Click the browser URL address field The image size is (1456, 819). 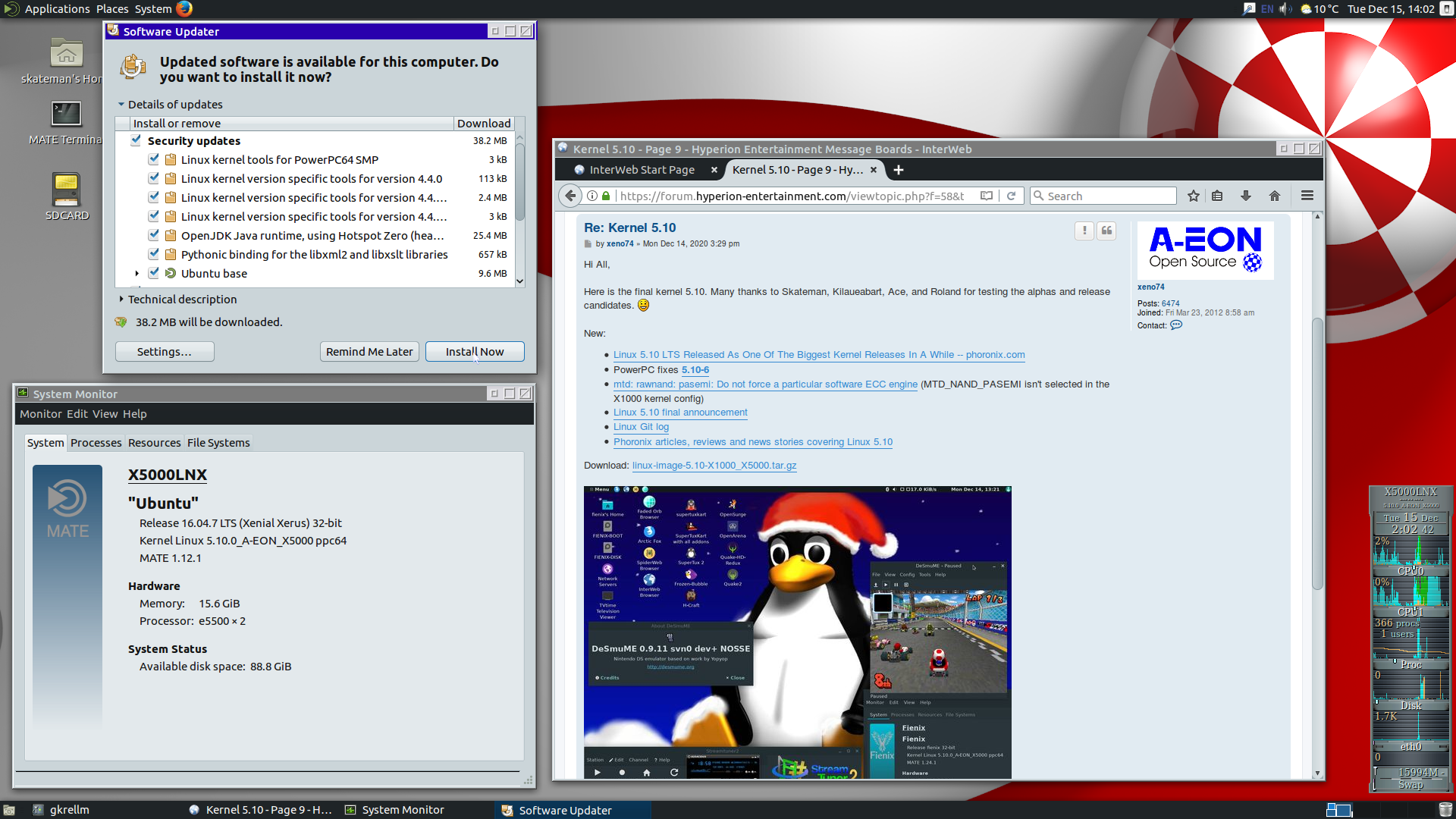792,196
